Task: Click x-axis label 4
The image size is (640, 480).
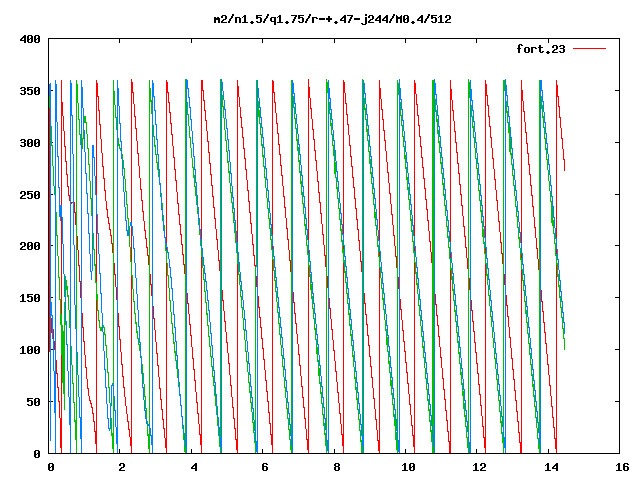Action: [194, 467]
